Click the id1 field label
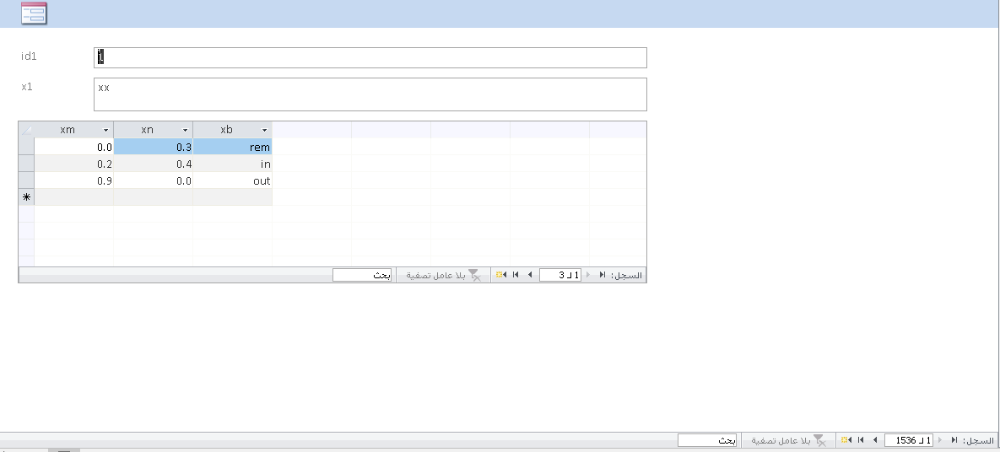 [x=29, y=56]
